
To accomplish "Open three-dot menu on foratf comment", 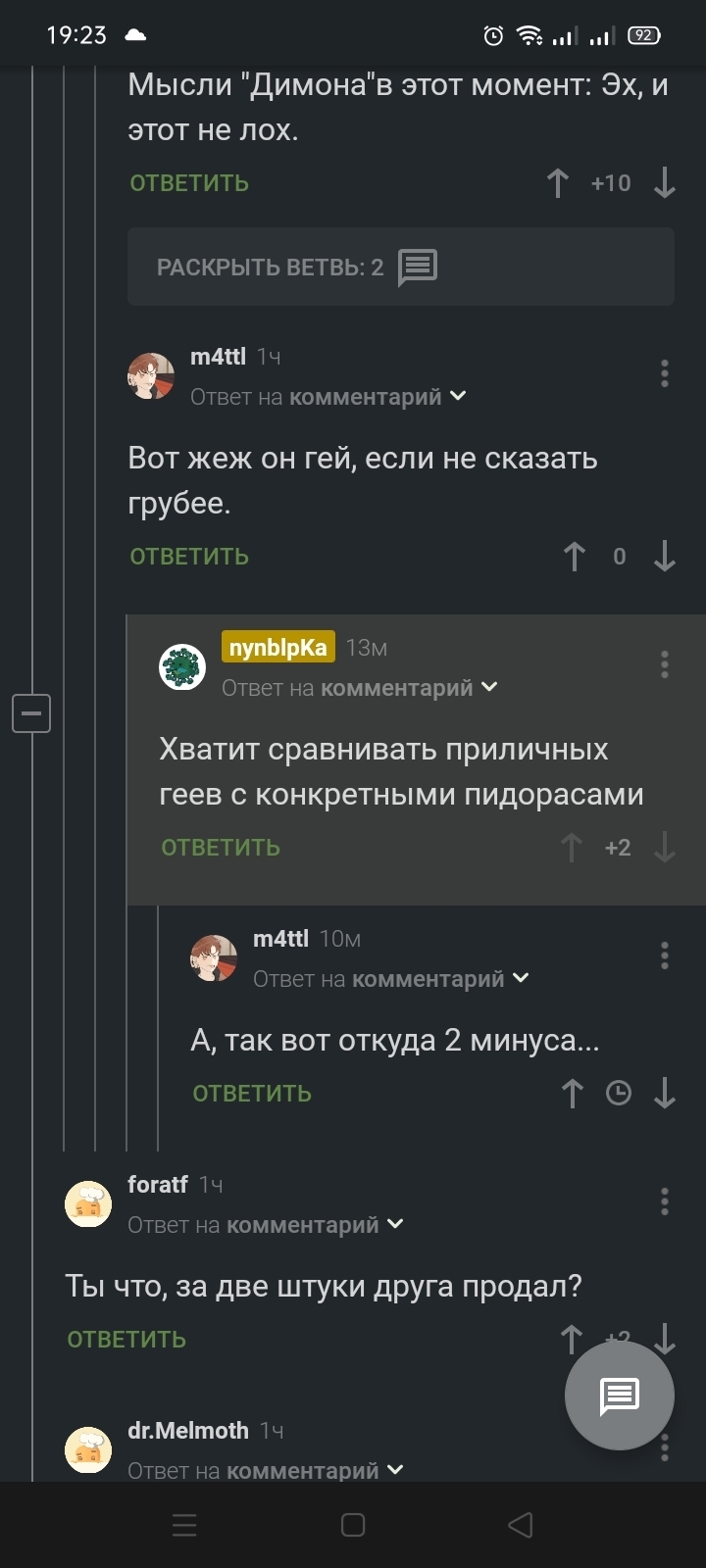I will click(665, 1201).
